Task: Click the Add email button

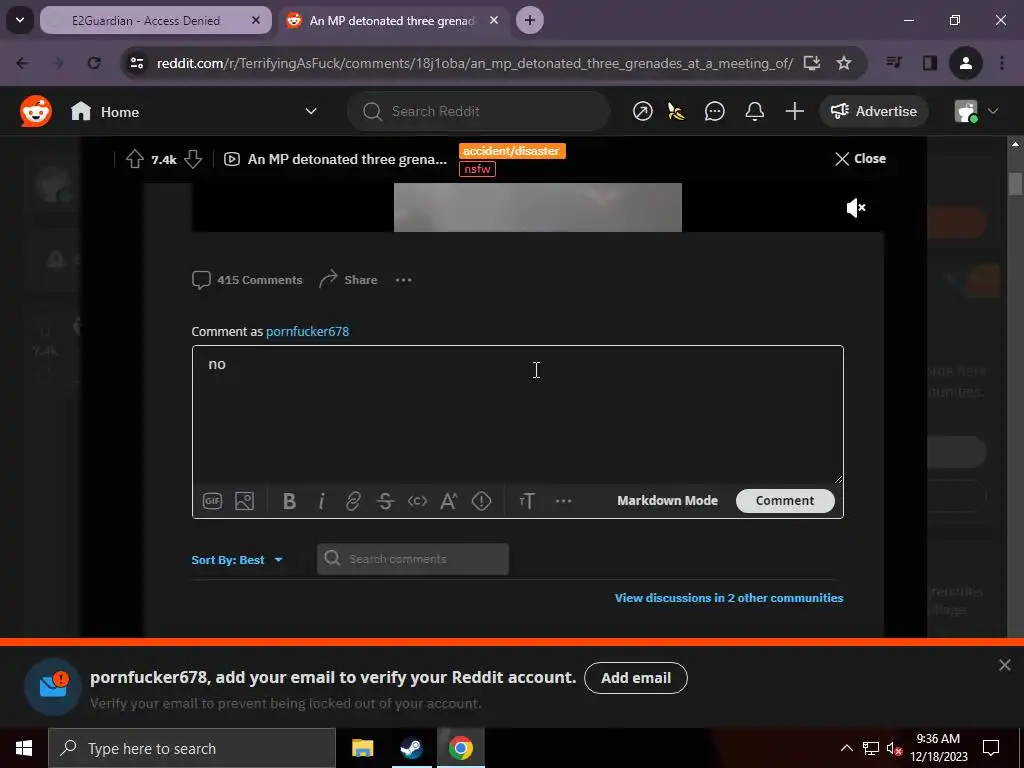Action: click(635, 678)
